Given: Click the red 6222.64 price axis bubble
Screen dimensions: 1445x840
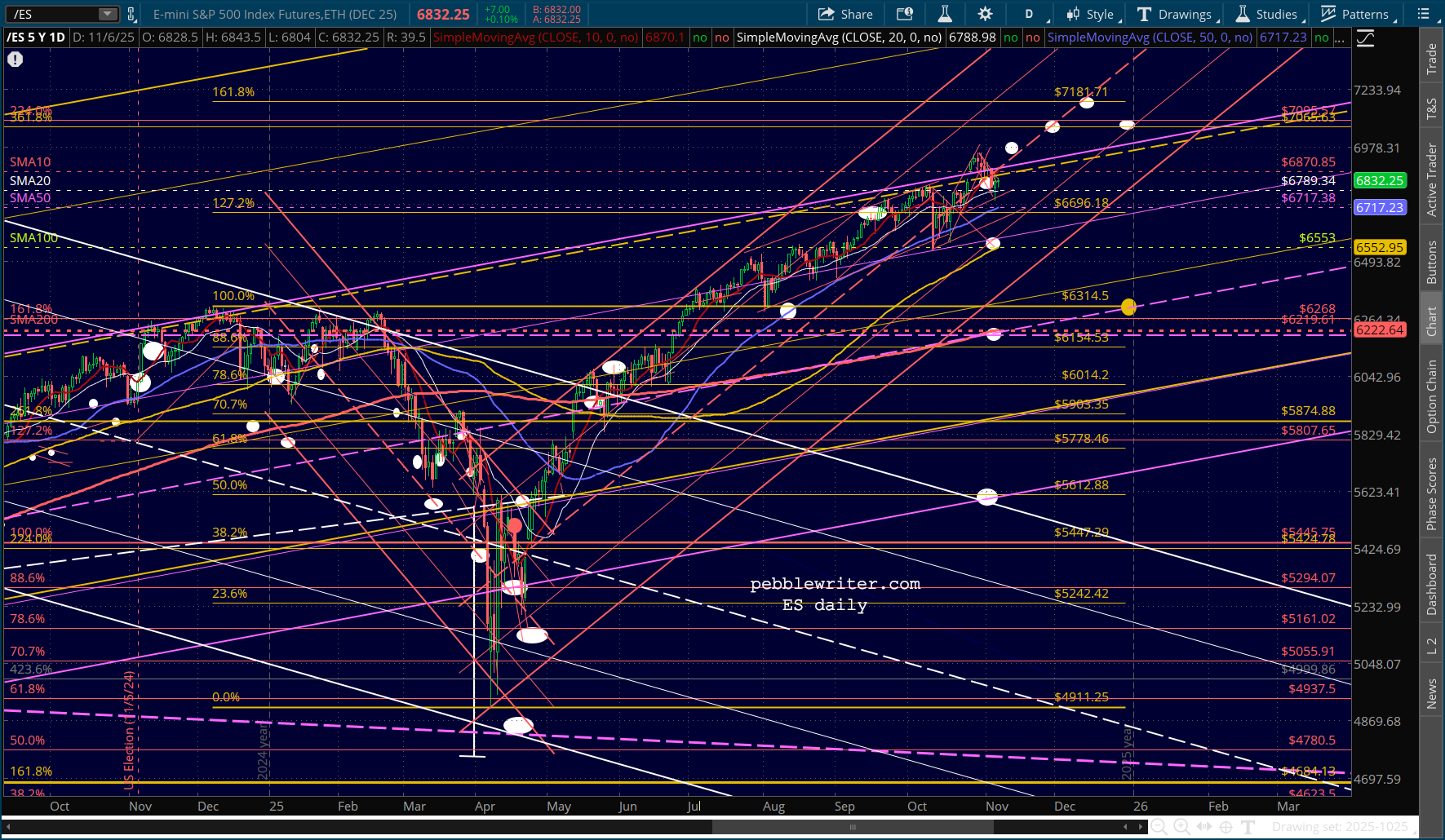Looking at the screenshot, I should click(1380, 329).
